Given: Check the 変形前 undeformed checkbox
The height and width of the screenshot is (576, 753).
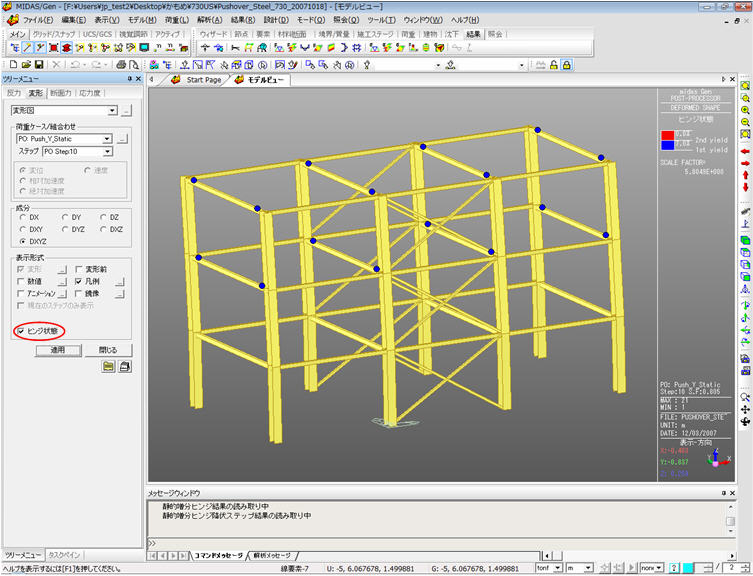Looking at the screenshot, I should pos(79,269).
